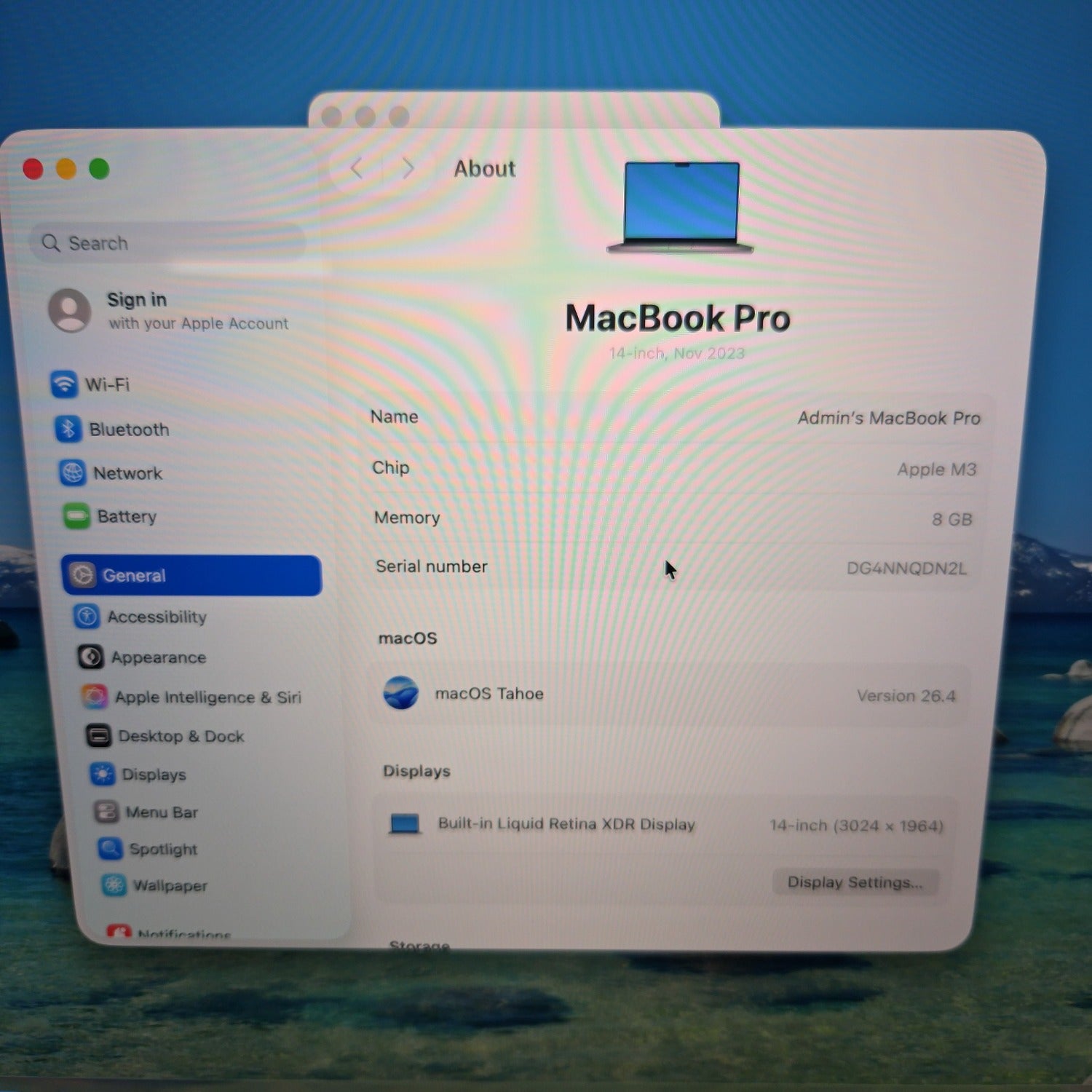This screenshot has width=1092, height=1092.
Task: Go to Wallpaper settings
Action: tap(169, 885)
